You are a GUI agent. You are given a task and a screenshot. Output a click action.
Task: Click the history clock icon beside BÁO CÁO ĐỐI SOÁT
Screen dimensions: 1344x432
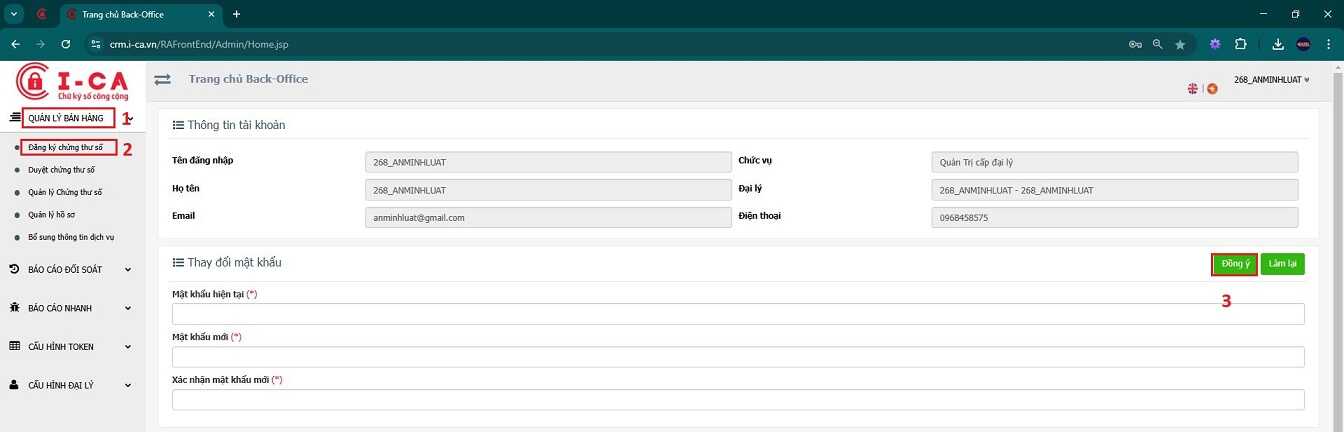click(x=14, y=270)
